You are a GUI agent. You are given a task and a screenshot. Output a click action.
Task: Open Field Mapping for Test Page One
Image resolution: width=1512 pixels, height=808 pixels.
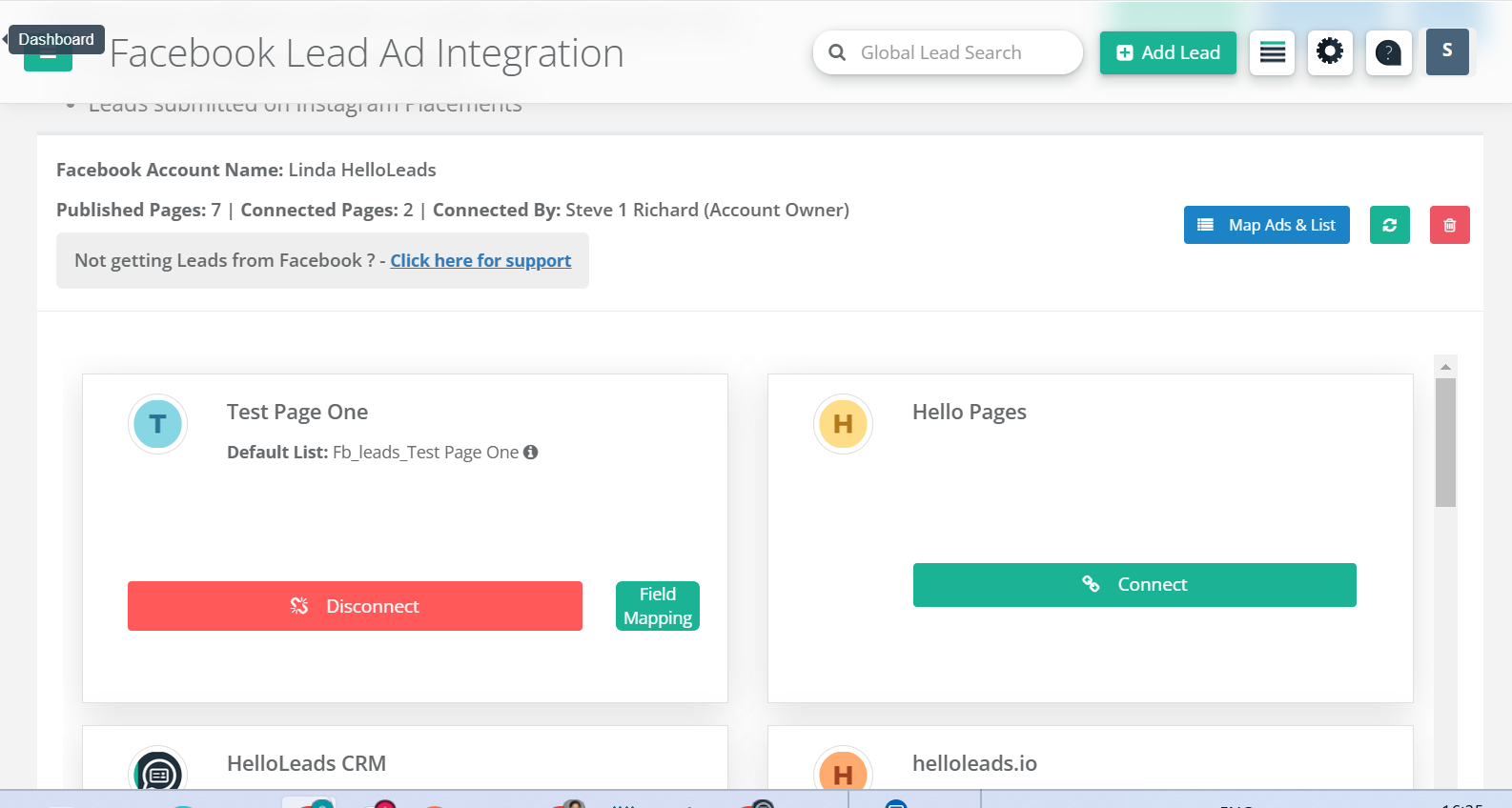658,606
